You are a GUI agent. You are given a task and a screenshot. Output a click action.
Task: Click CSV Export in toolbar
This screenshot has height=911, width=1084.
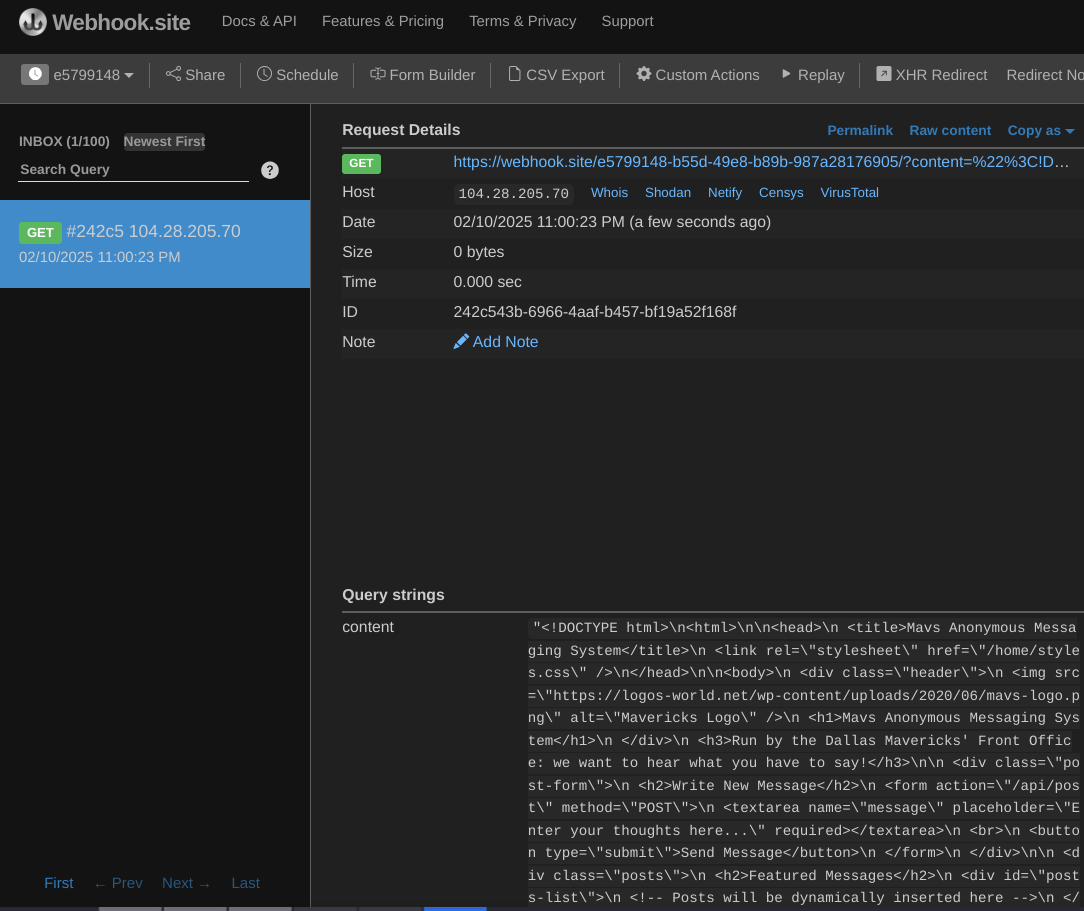point(556,75)
